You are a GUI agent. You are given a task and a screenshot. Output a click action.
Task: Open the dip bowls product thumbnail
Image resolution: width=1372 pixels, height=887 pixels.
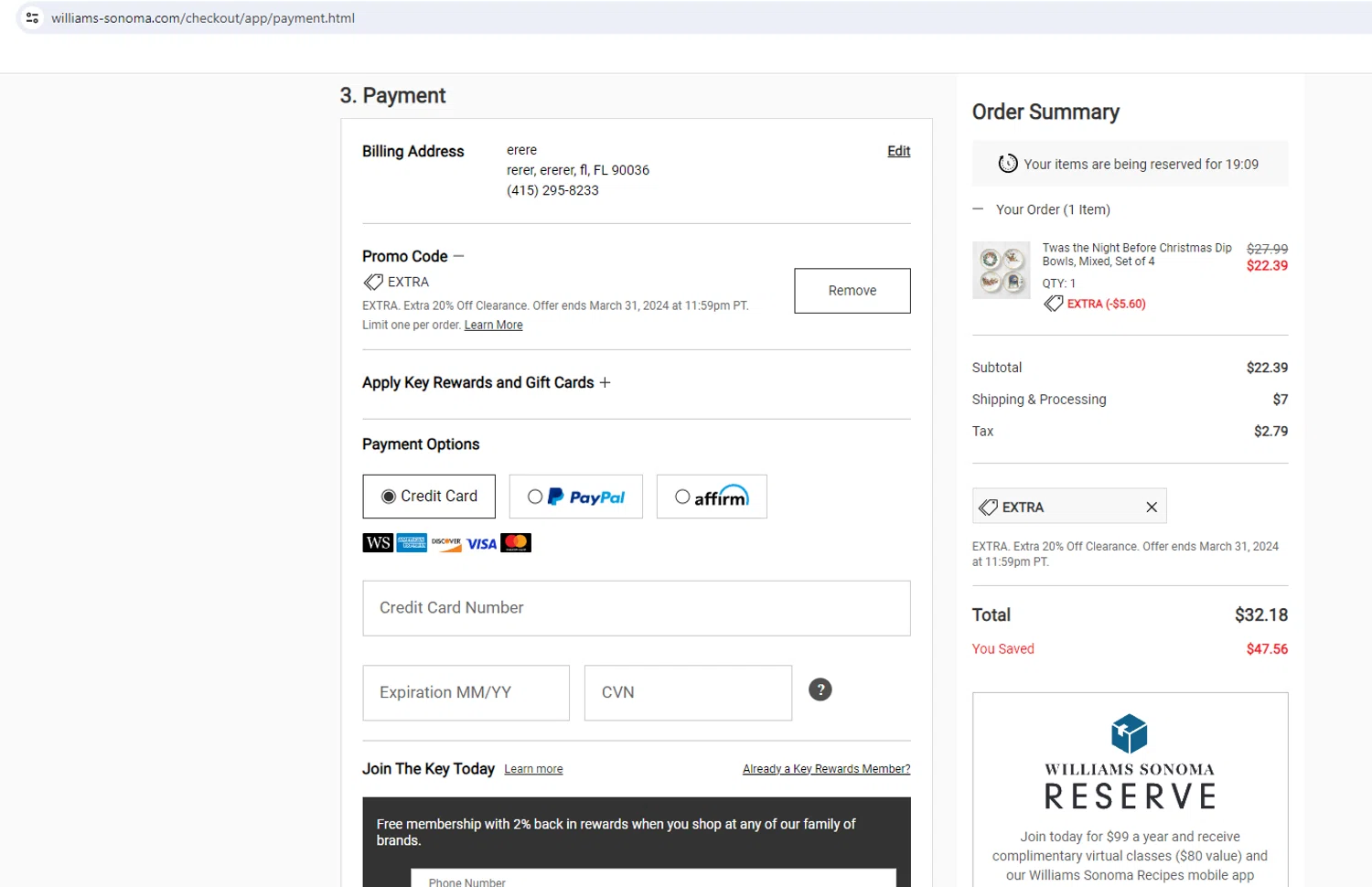pyautogui.click(x=1002, y=270)
